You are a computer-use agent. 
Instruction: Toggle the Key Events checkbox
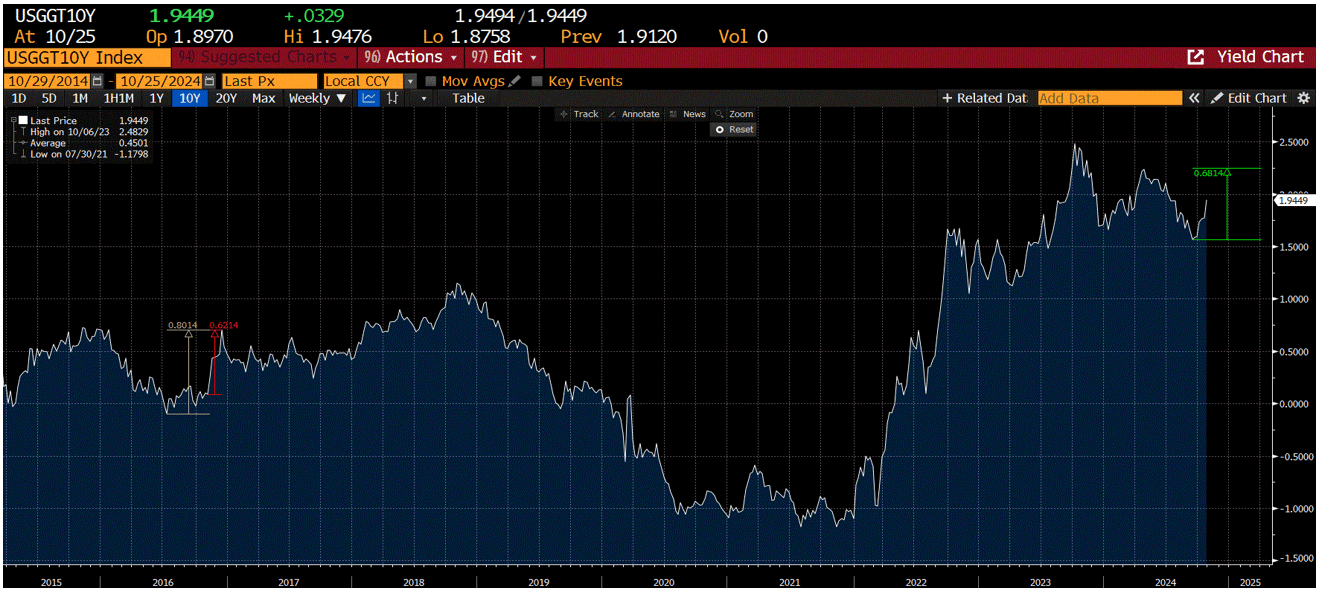point(537,80)
